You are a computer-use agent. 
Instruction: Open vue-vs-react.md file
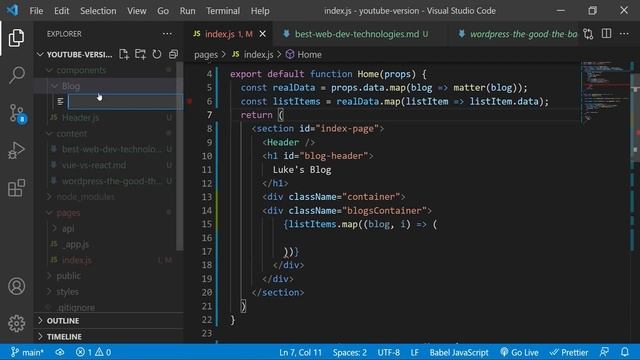click(94, 165)
